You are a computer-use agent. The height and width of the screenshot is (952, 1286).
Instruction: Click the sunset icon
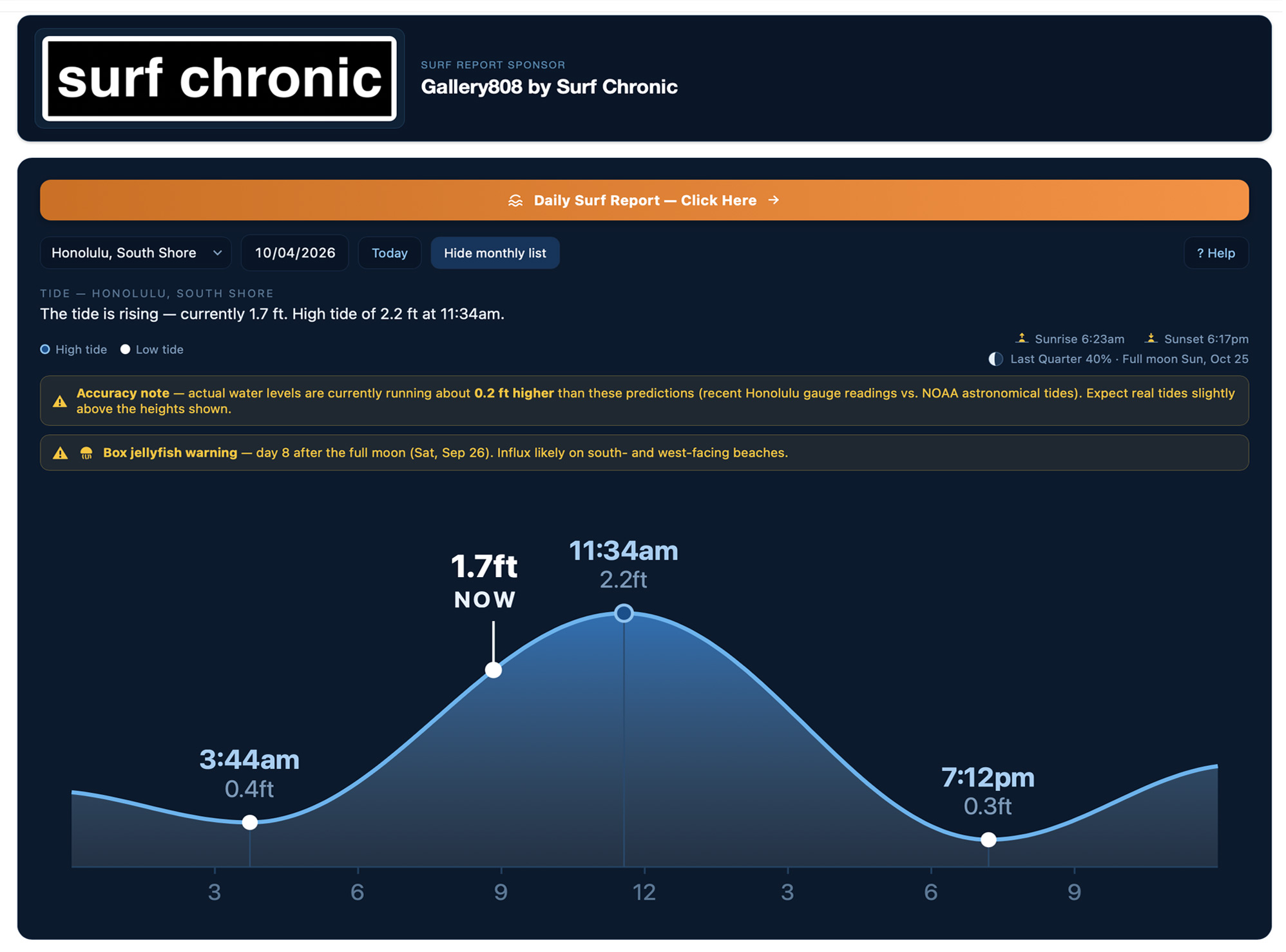coord(1151,338)
